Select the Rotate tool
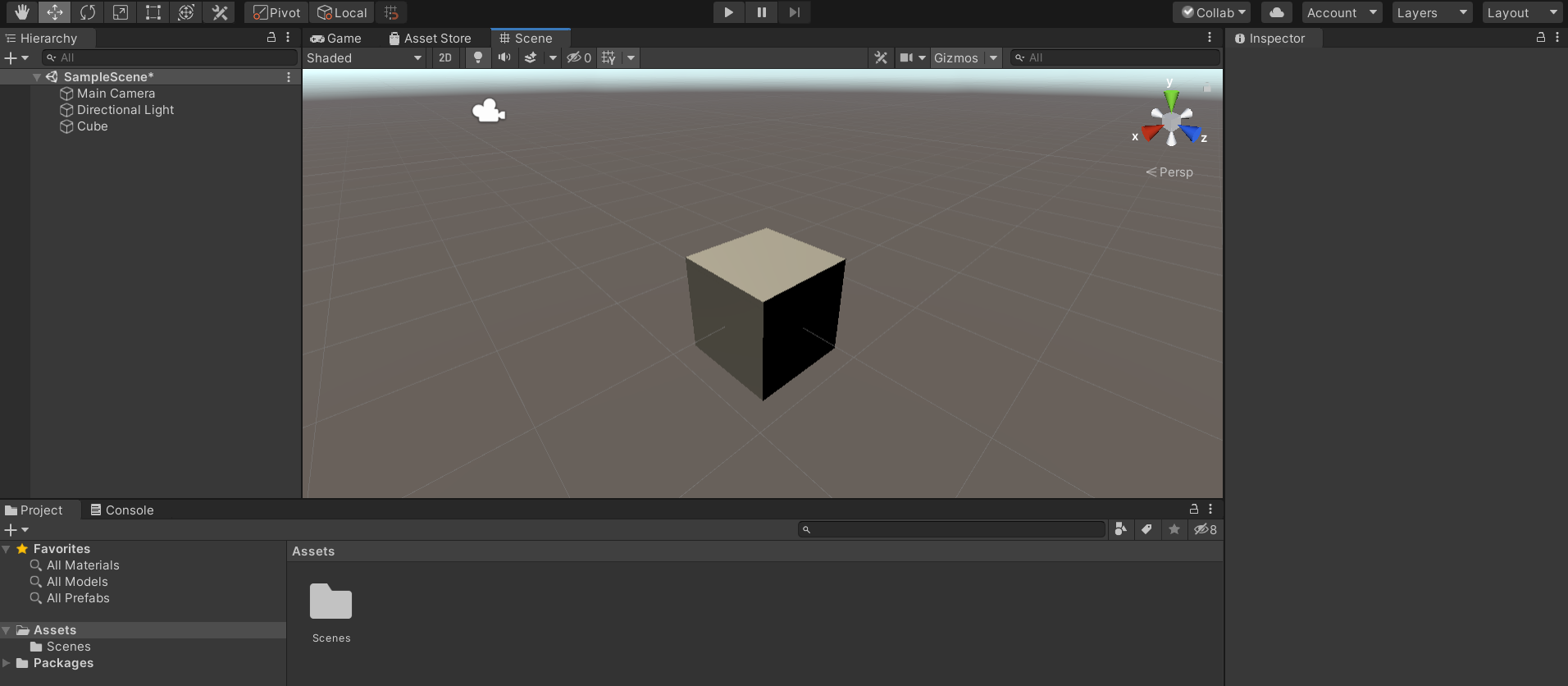The image size is (1568, 686). [88, 12]
